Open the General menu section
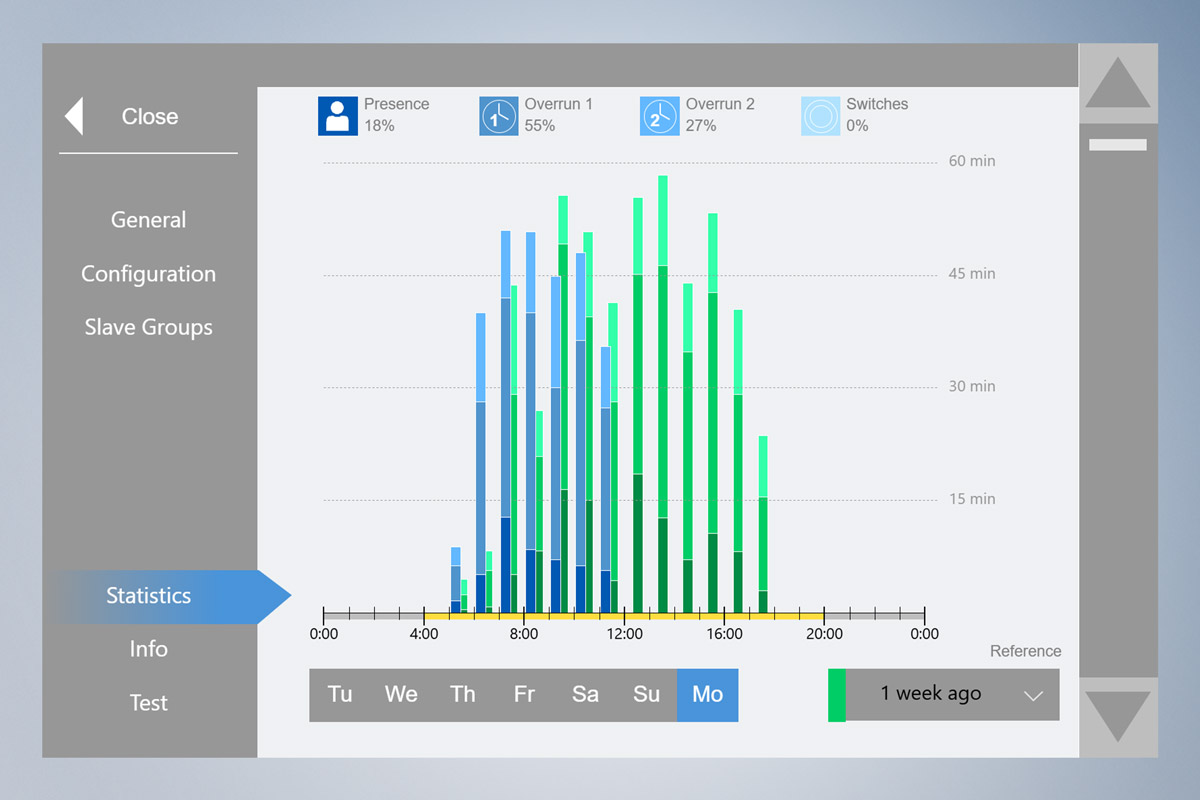Viewport: 1200px width, 800px height. tap(148, 220)
